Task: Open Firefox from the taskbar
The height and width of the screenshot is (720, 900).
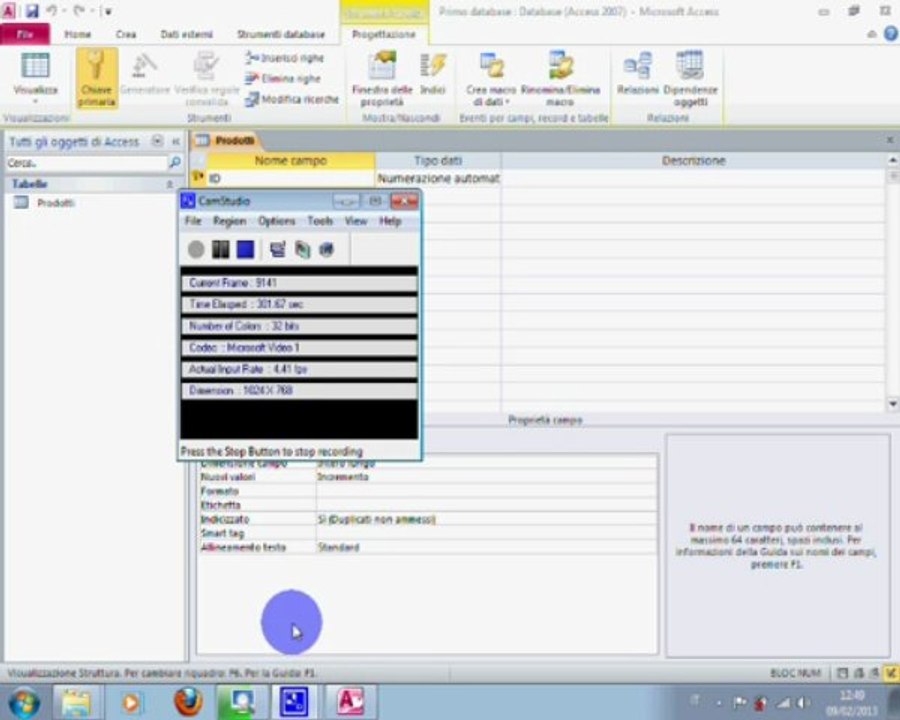Action: 187,702
